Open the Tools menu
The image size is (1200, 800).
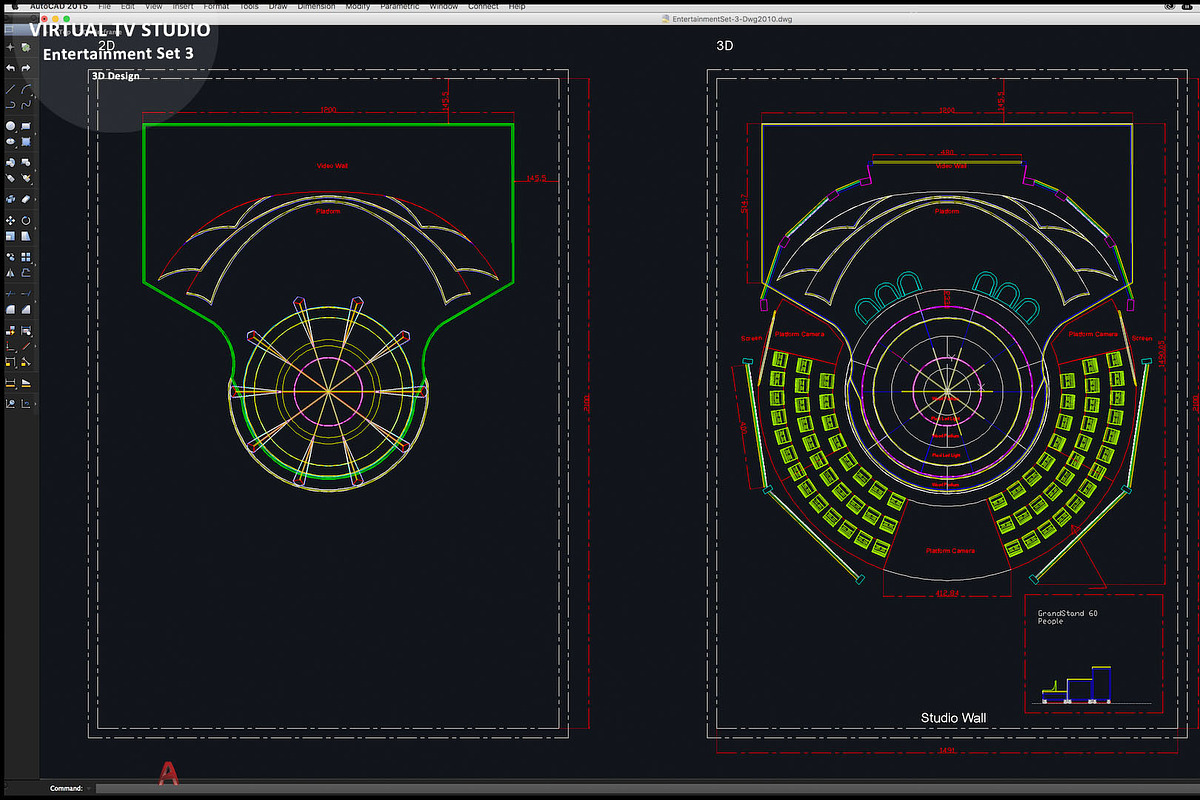[x=249, y=6]
